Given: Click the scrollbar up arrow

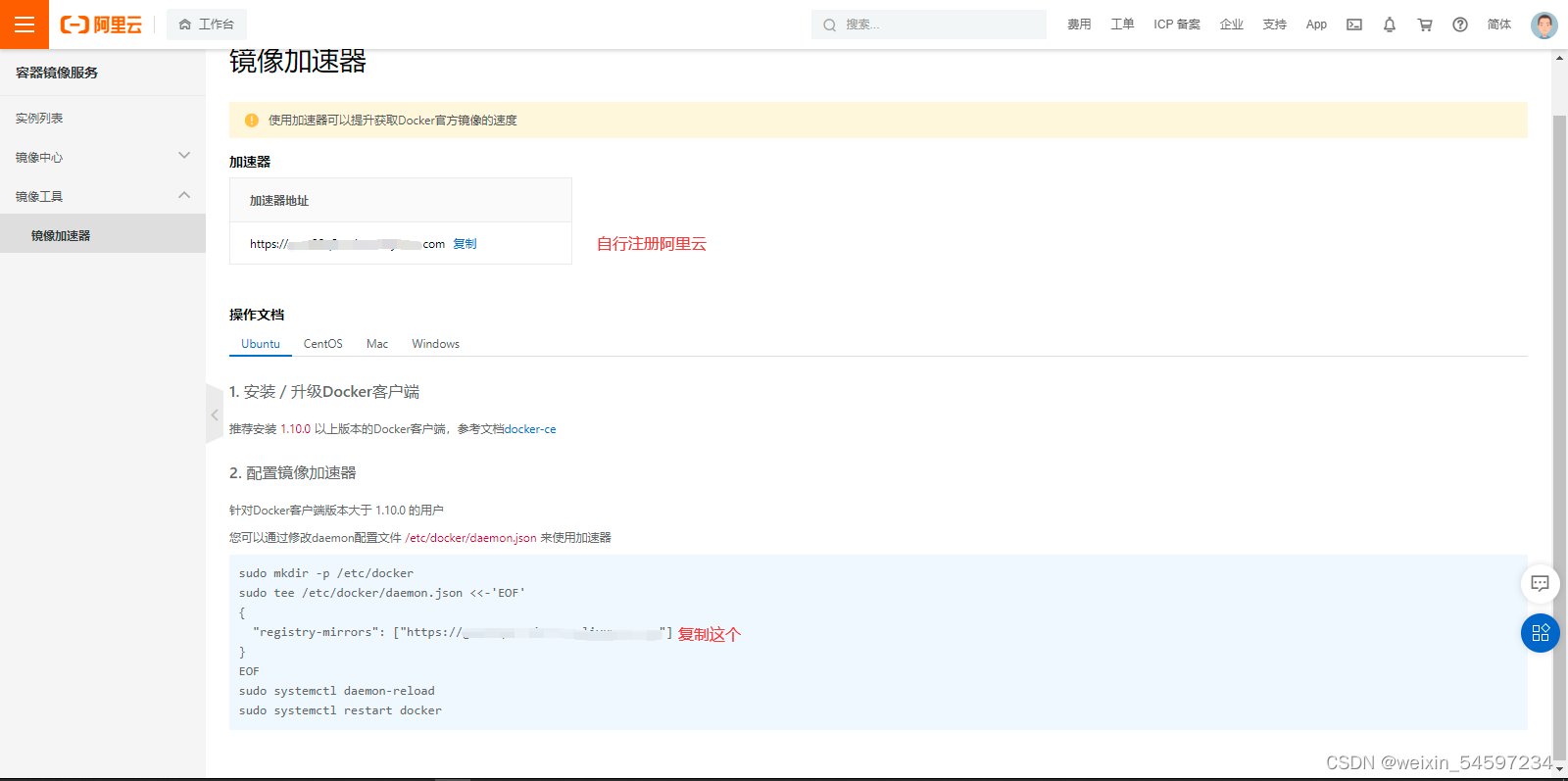Looking at the screenshot, I should click(1559, 58).
